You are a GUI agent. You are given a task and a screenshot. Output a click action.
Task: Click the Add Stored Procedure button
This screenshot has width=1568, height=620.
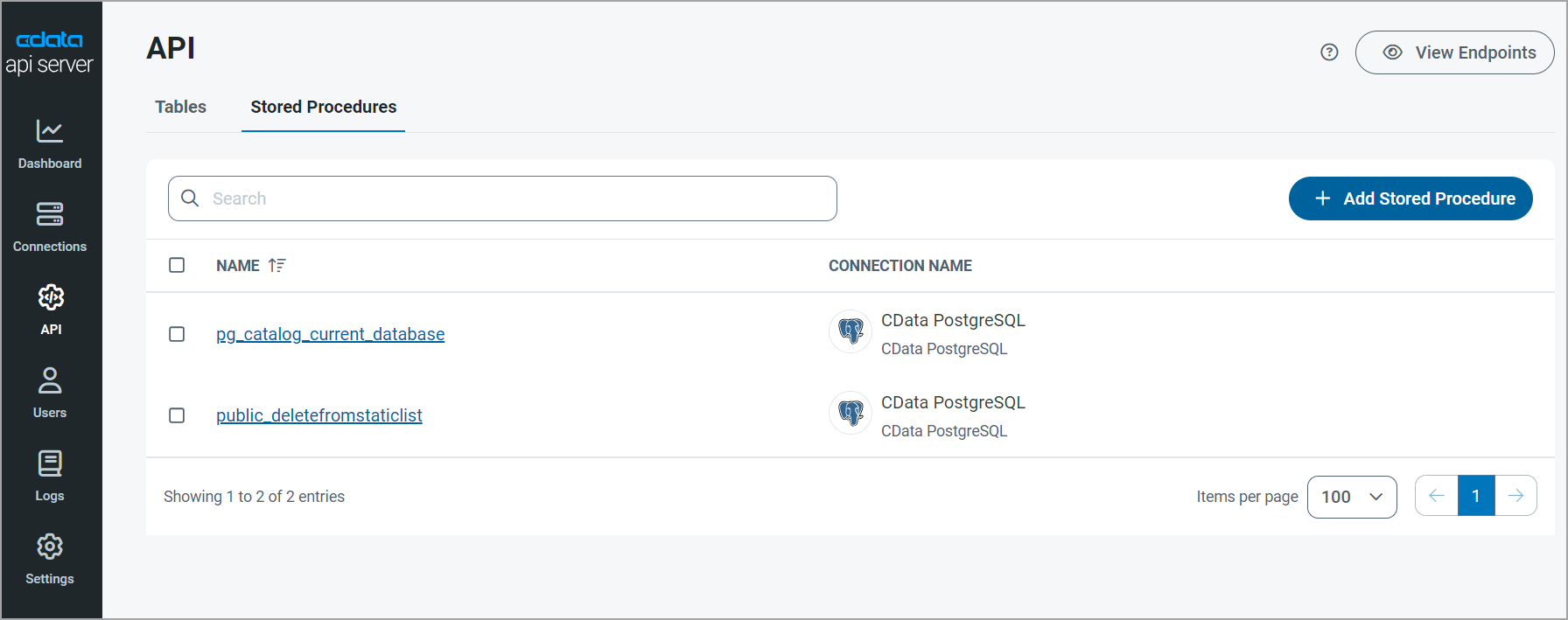point(1410,199)
